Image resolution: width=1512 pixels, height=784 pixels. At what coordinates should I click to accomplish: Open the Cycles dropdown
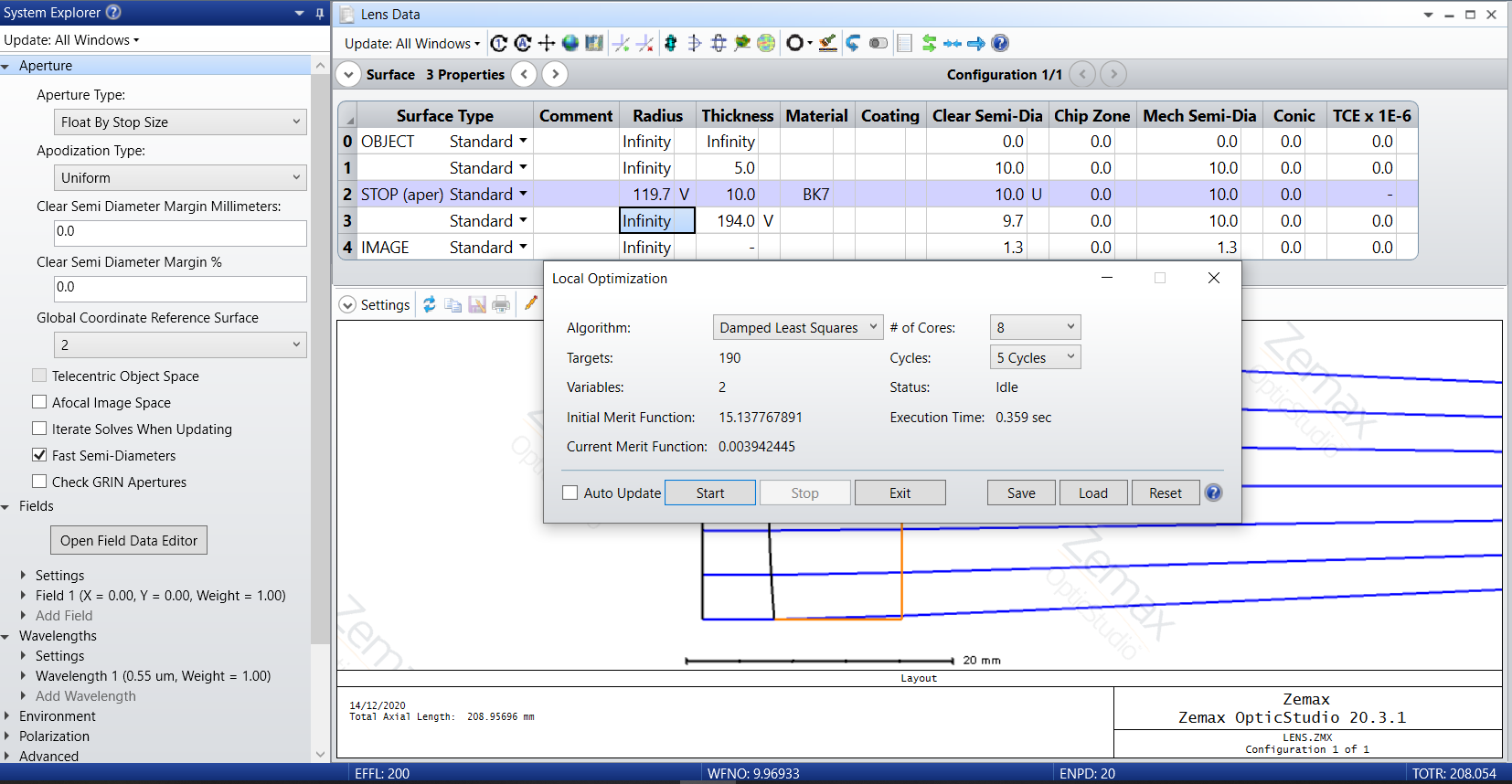tap(1035, 357)
